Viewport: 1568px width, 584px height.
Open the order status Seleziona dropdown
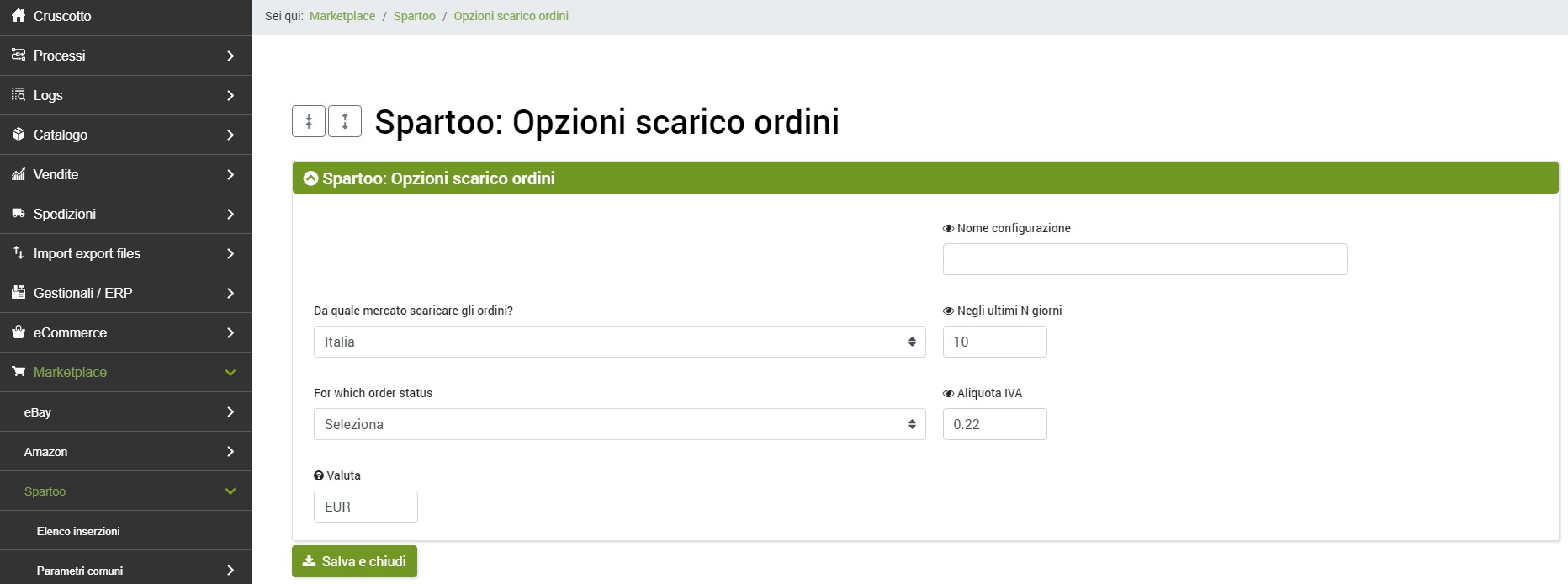[620, 424]
